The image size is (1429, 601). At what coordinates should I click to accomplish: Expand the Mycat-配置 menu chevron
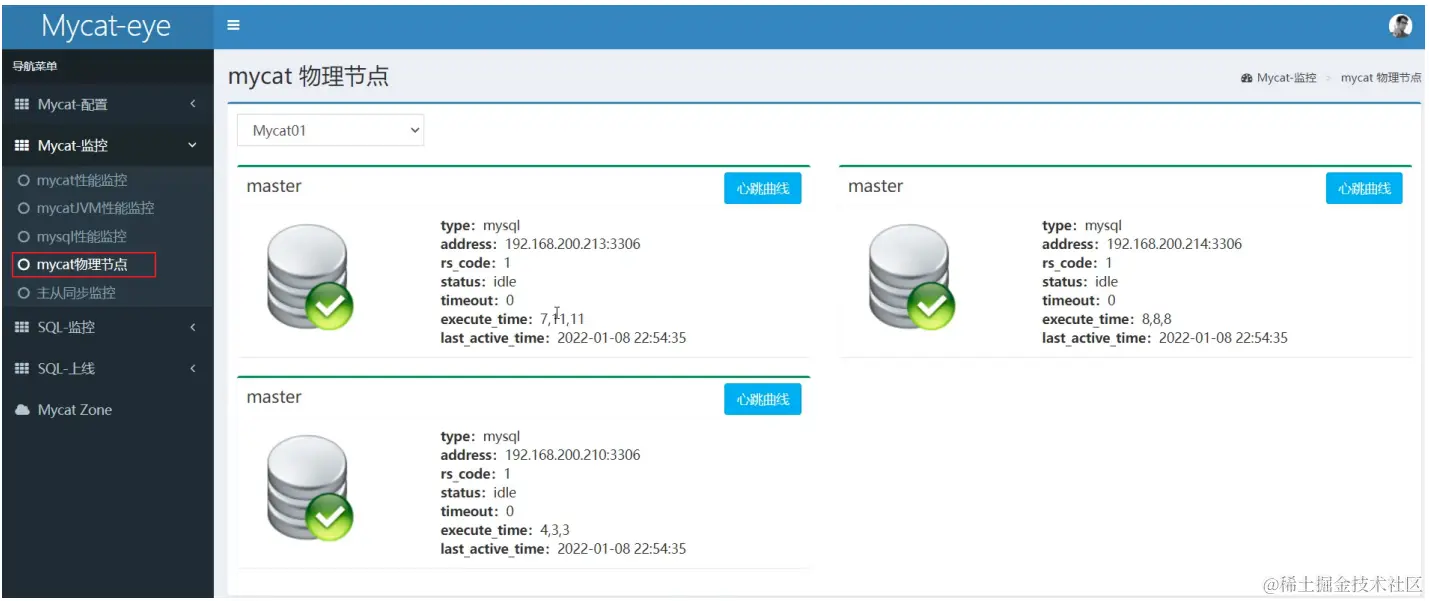pos(193,104)
